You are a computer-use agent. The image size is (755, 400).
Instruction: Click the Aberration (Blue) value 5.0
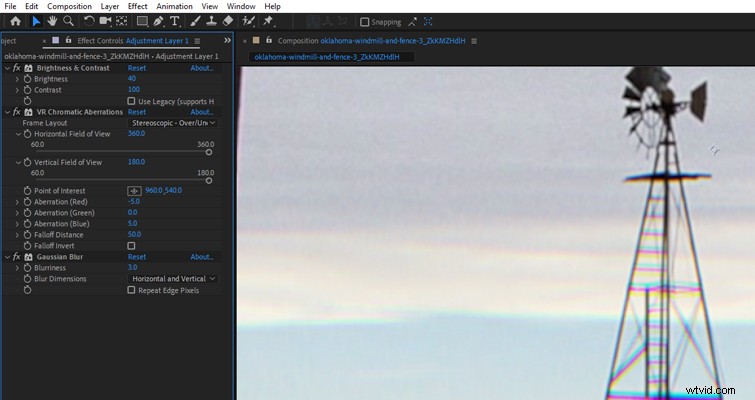click(x=132, y=223)
